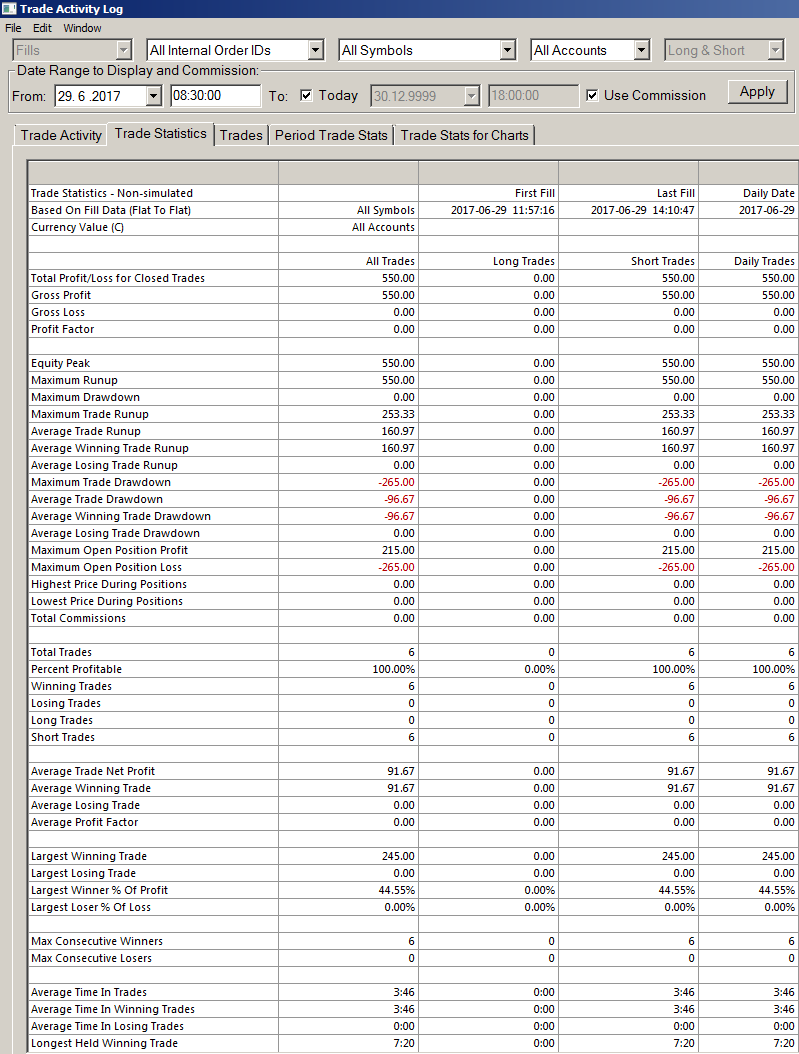Image resolution: width=799 pixels, height=1054 pixels.
Task: Open the From date picker dropdown
Action: coord(154,96)
